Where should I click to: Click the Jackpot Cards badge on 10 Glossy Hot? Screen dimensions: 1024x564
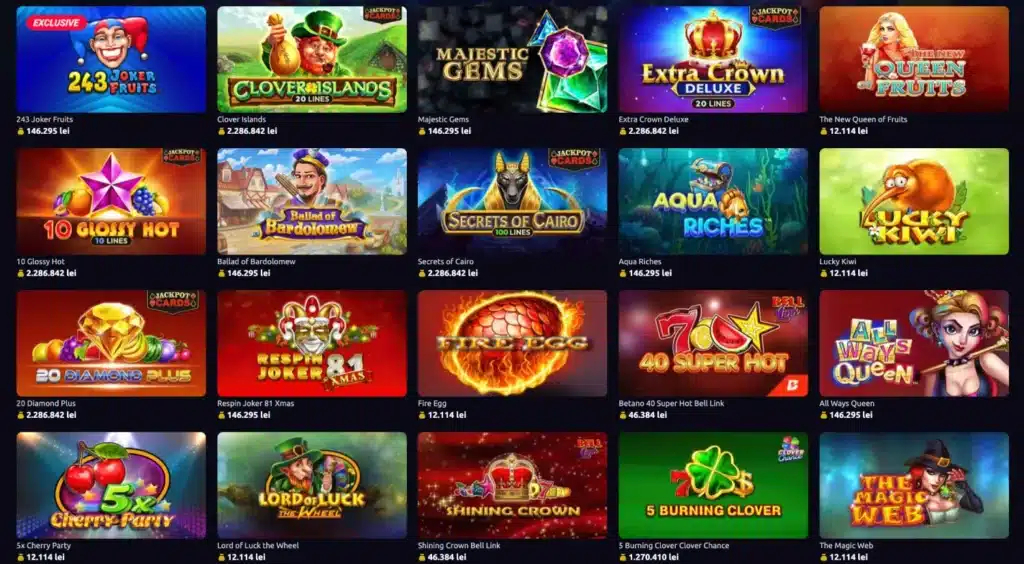pos(182,157)
